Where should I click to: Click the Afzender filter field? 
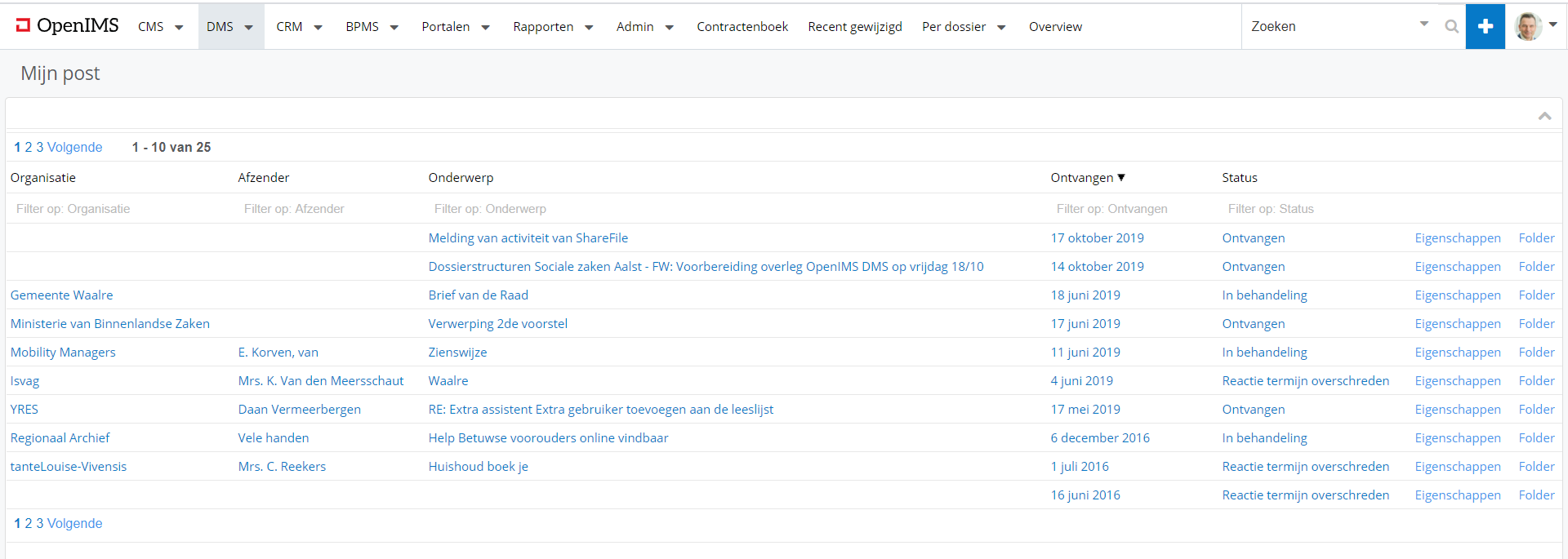click(x=328, y=209)
